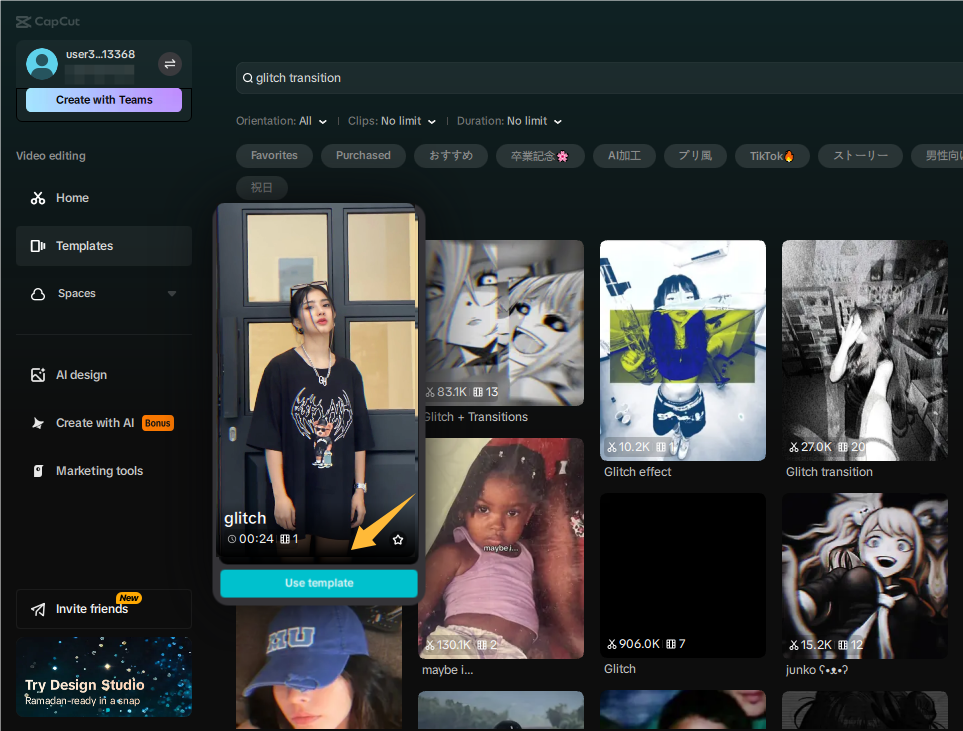
Task: Click the 15.2K usage count
Action: 811,645
